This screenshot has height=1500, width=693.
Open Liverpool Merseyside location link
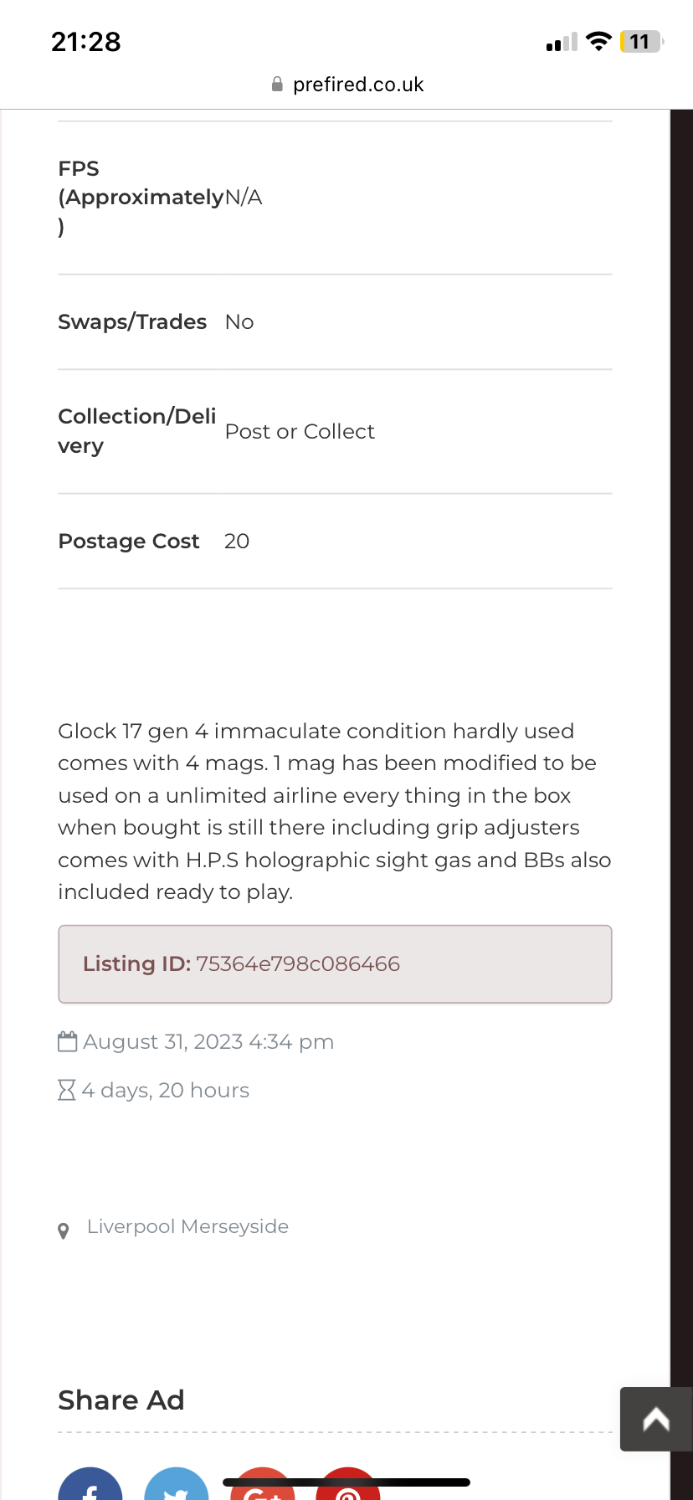click(x=188, y=1227)
